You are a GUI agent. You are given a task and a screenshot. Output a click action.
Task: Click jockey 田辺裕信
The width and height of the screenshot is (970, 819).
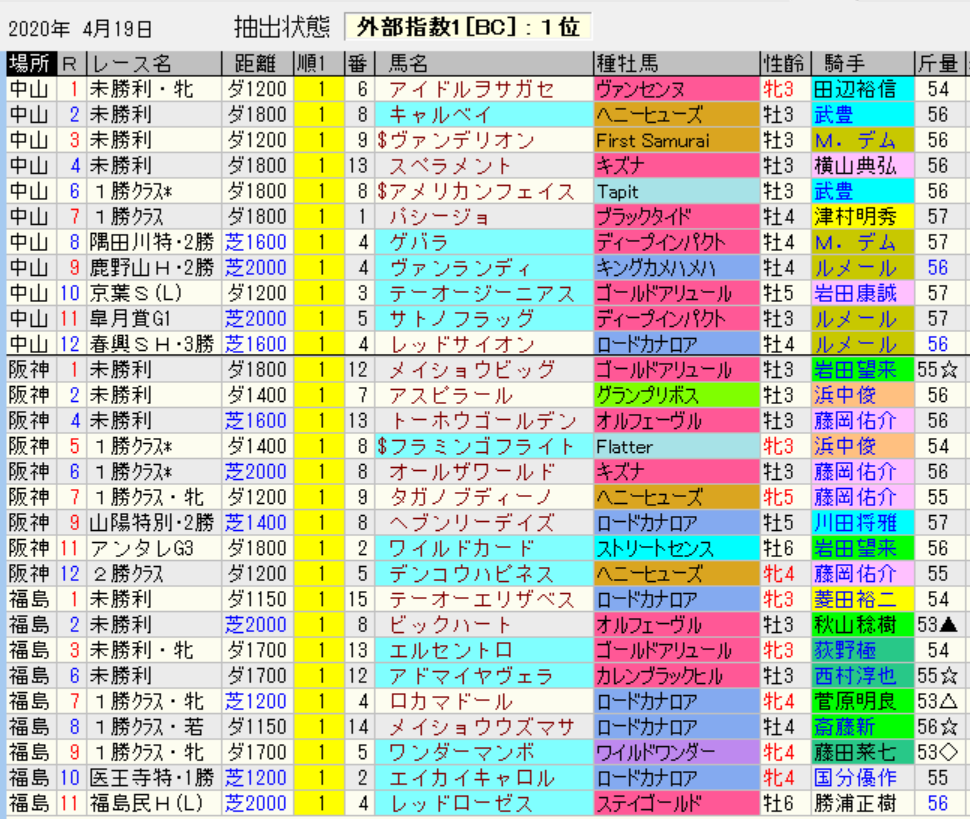[854, 89]
